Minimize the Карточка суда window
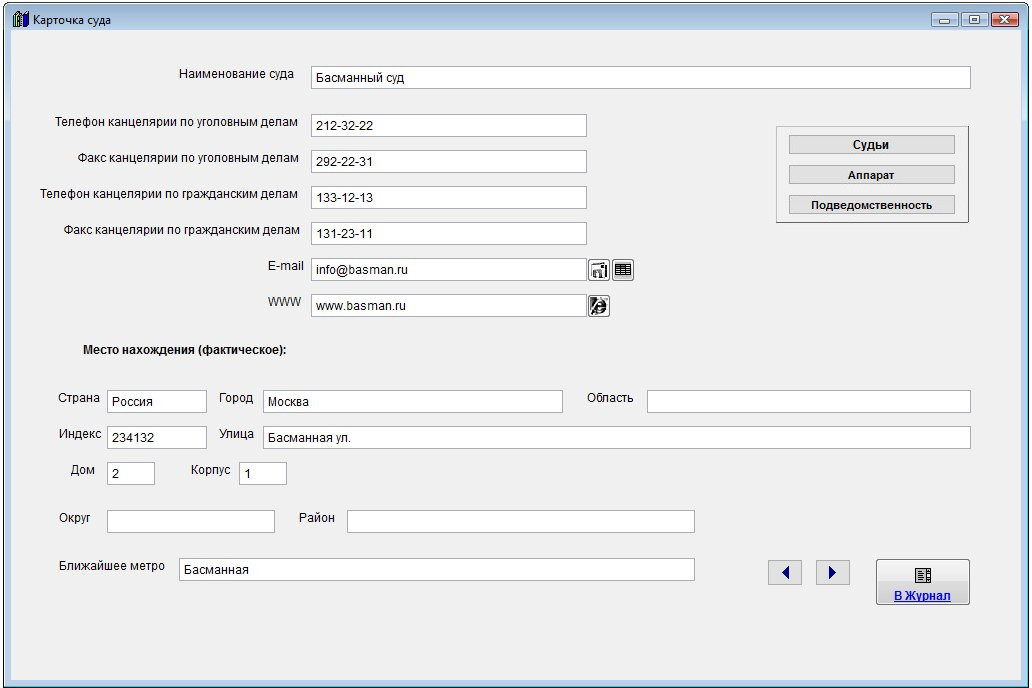Viewport: 1032px width, 688px height. tap(944, 20)
